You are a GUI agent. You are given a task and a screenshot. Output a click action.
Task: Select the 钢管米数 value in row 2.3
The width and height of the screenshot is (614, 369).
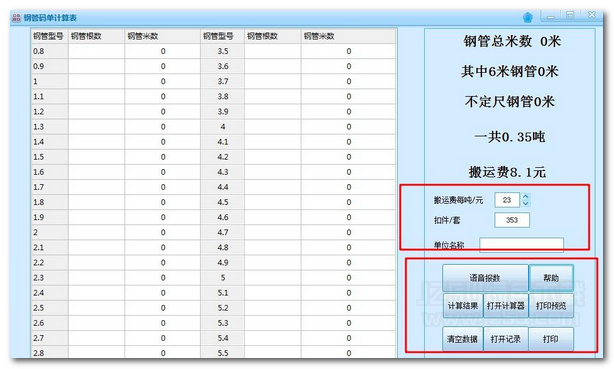click(x=163, y=278)
